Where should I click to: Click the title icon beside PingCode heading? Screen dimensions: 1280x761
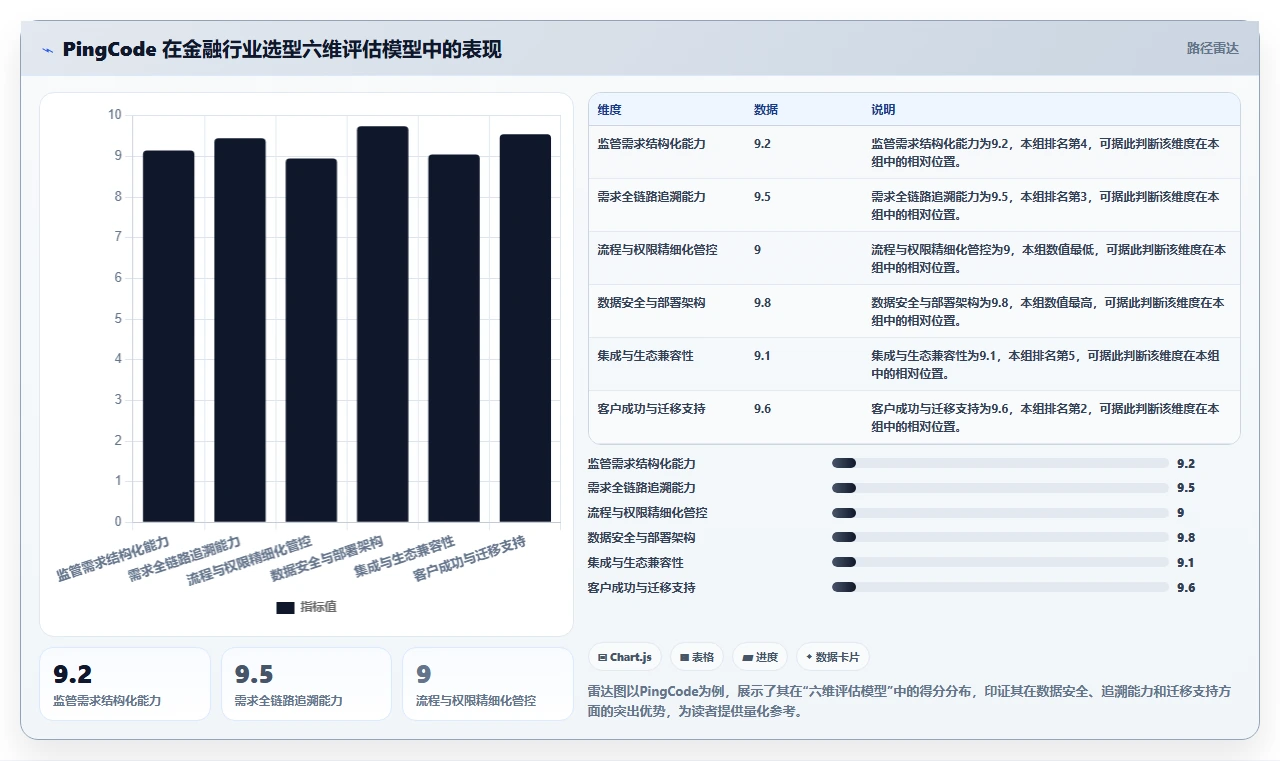coord(48,50)
